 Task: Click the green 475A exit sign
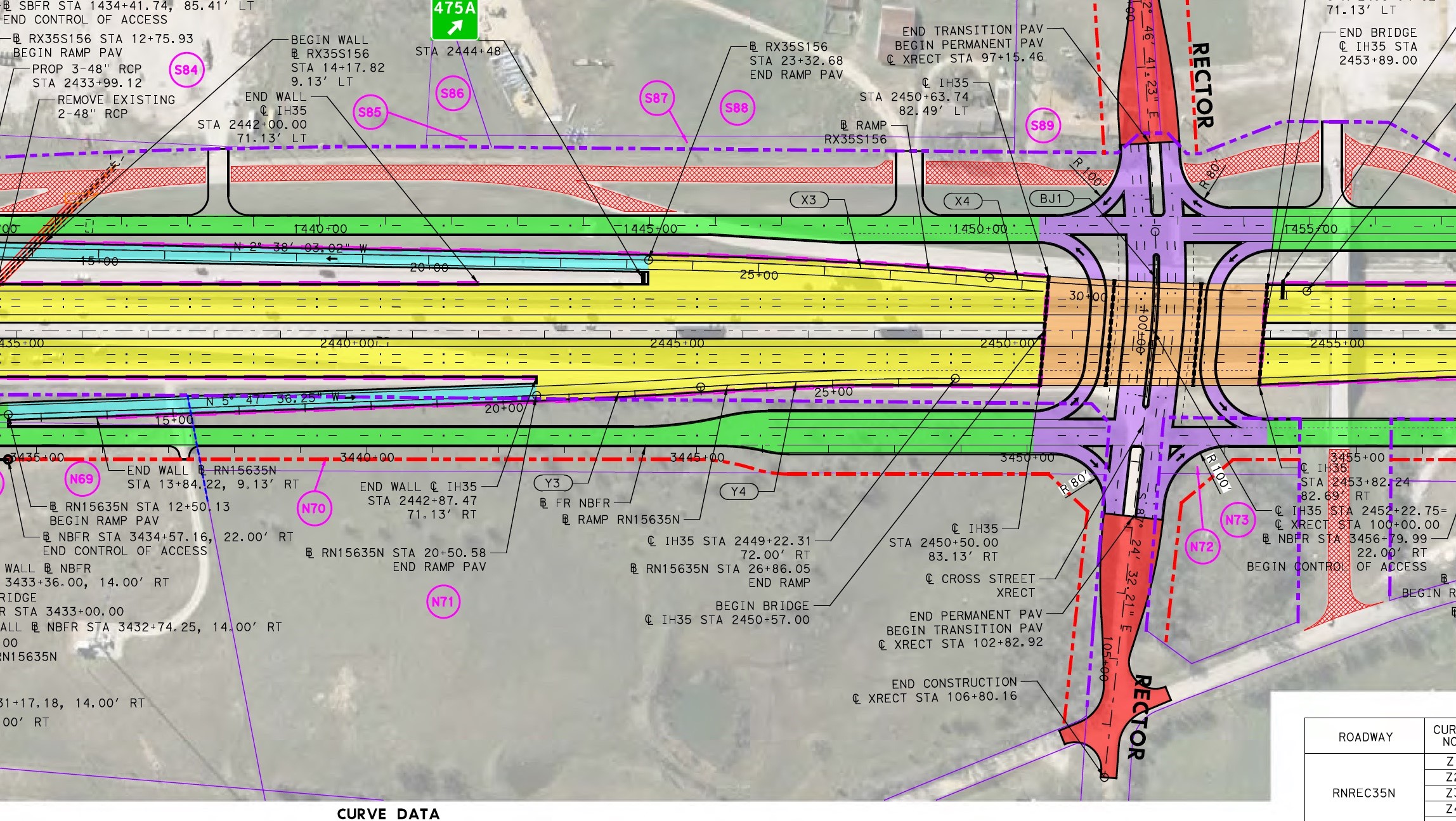pos(454,19)
